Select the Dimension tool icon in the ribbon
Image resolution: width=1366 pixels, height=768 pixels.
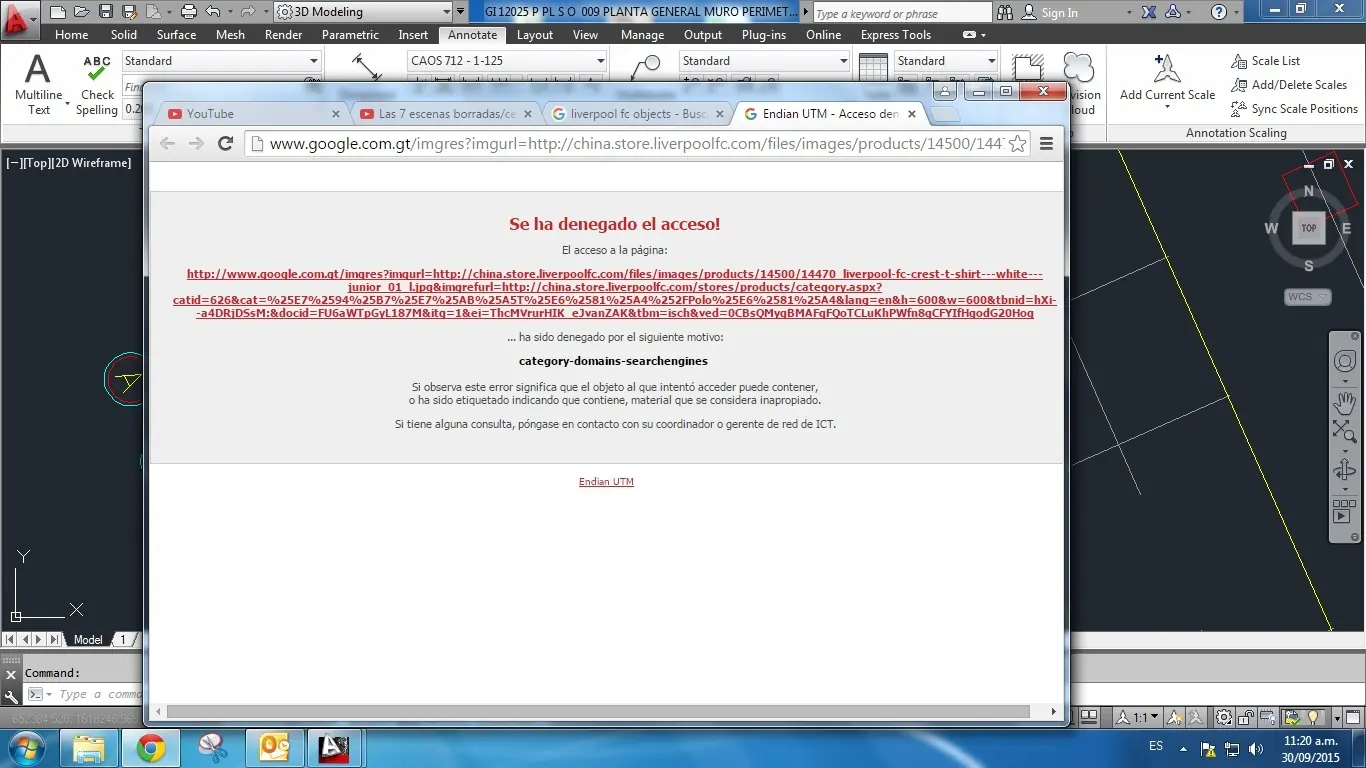pyautogui.click(x=367, y=67)
